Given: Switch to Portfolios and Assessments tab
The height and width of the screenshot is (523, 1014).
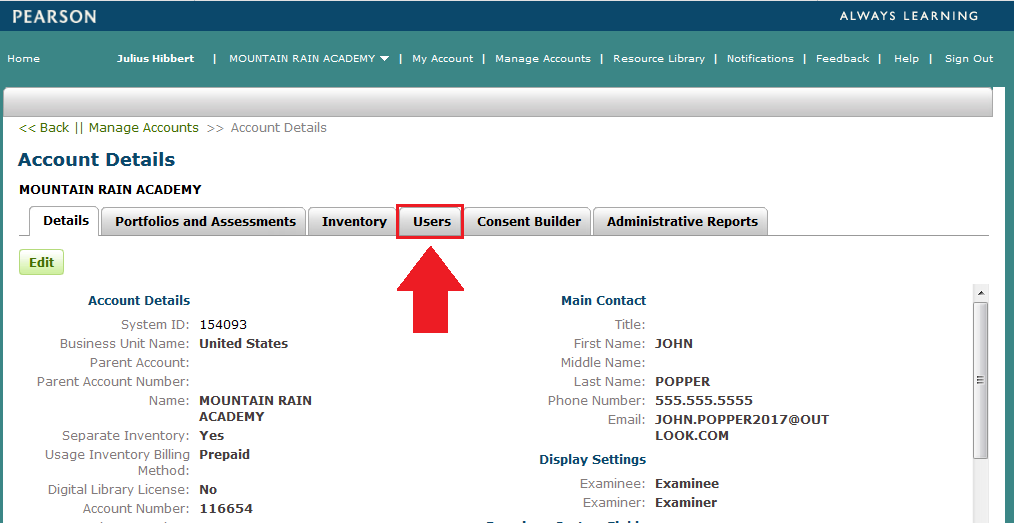Looking at the screenshot, I should 205,222.
